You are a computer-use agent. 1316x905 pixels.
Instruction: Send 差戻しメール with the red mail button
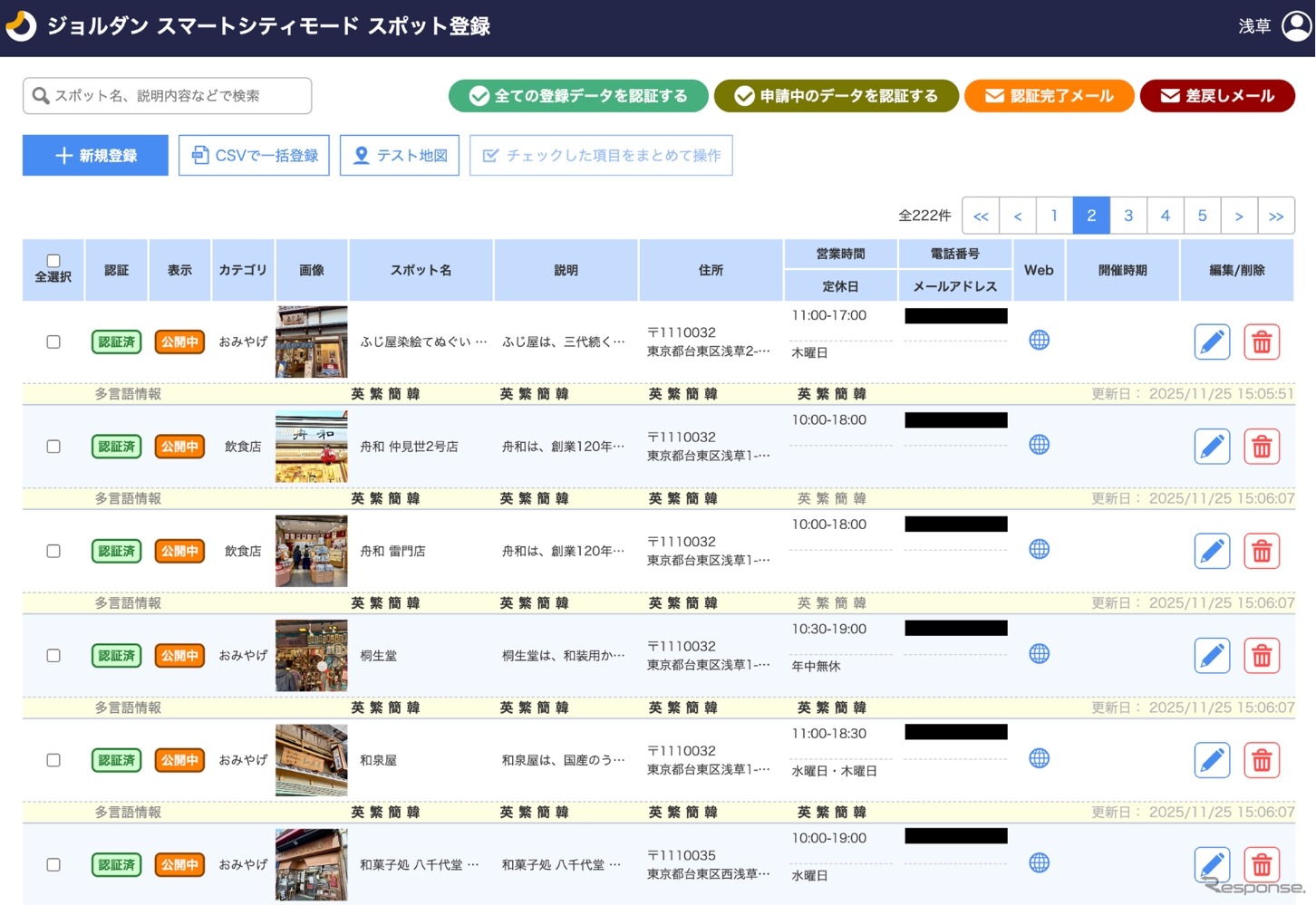point(1217,95)
